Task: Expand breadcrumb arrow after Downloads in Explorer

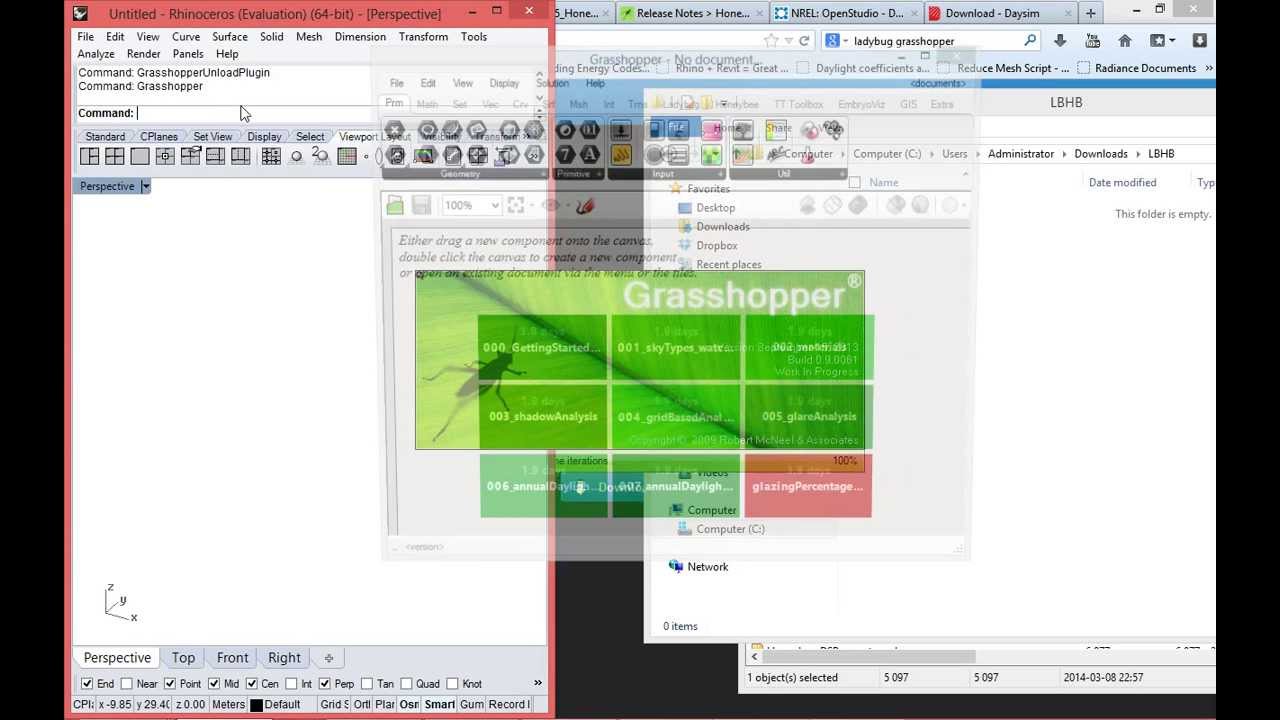Action: [1138, 154]
